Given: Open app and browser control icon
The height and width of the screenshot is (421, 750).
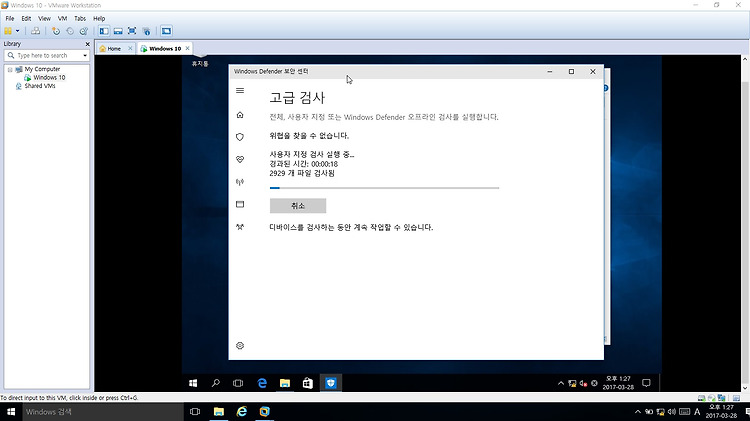Looking at the screenshot, I should [x=240, y=204].
